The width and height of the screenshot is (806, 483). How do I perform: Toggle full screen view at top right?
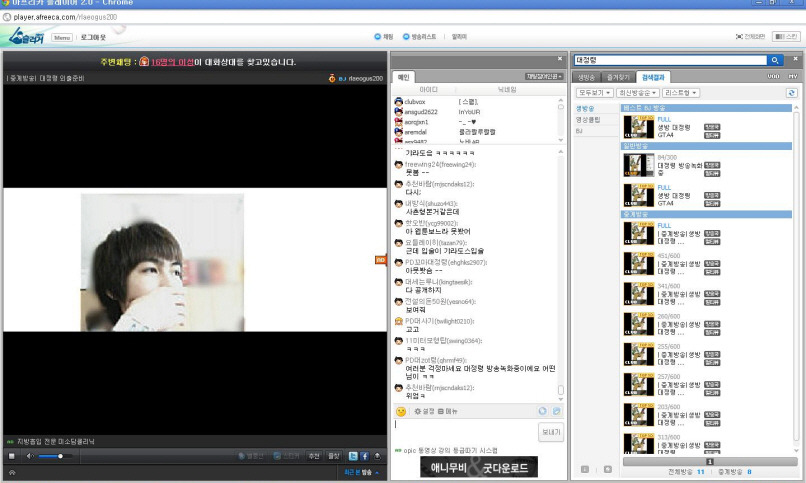tap(750, 36)
